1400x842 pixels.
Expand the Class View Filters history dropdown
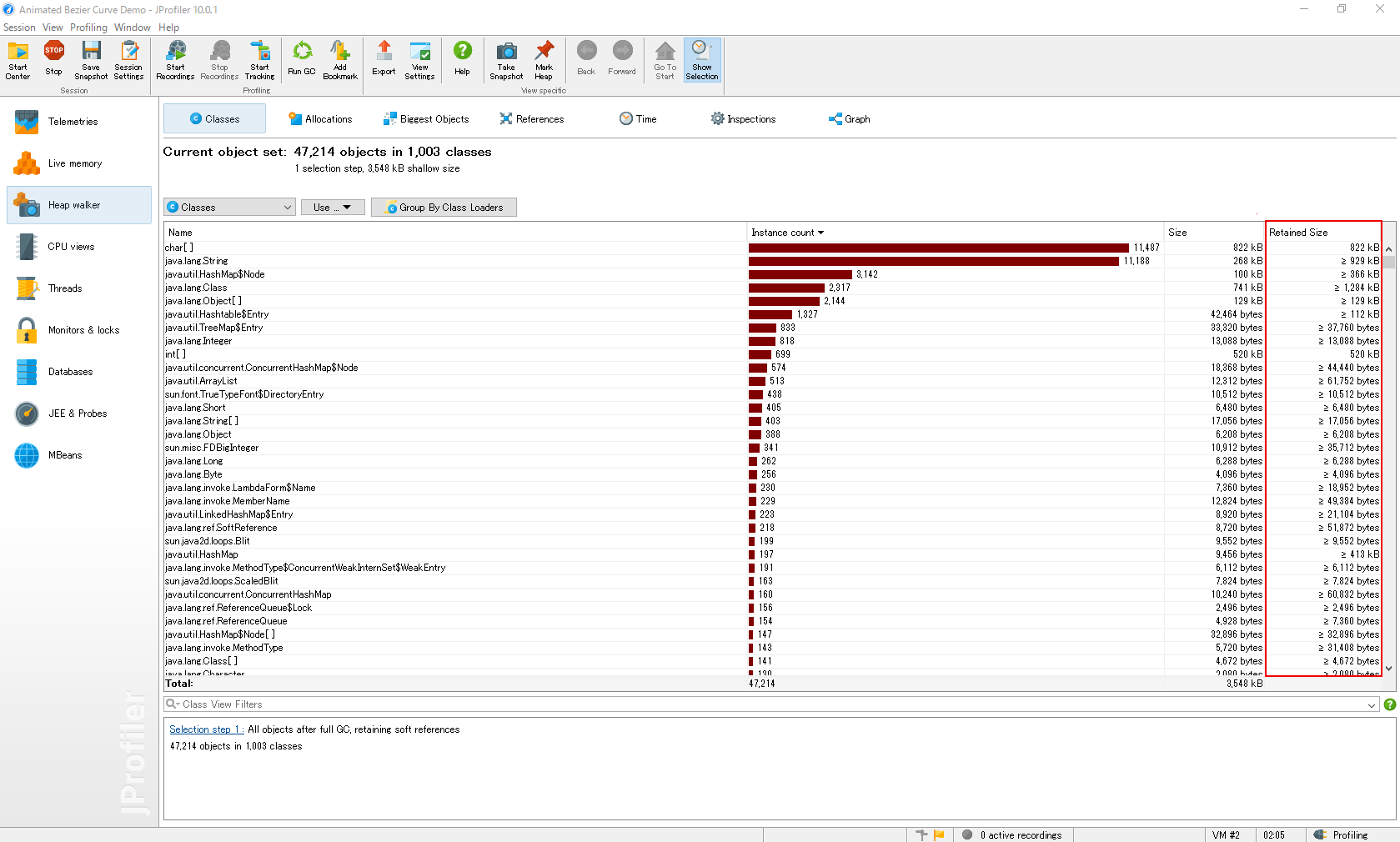[x=1372, y=705]
